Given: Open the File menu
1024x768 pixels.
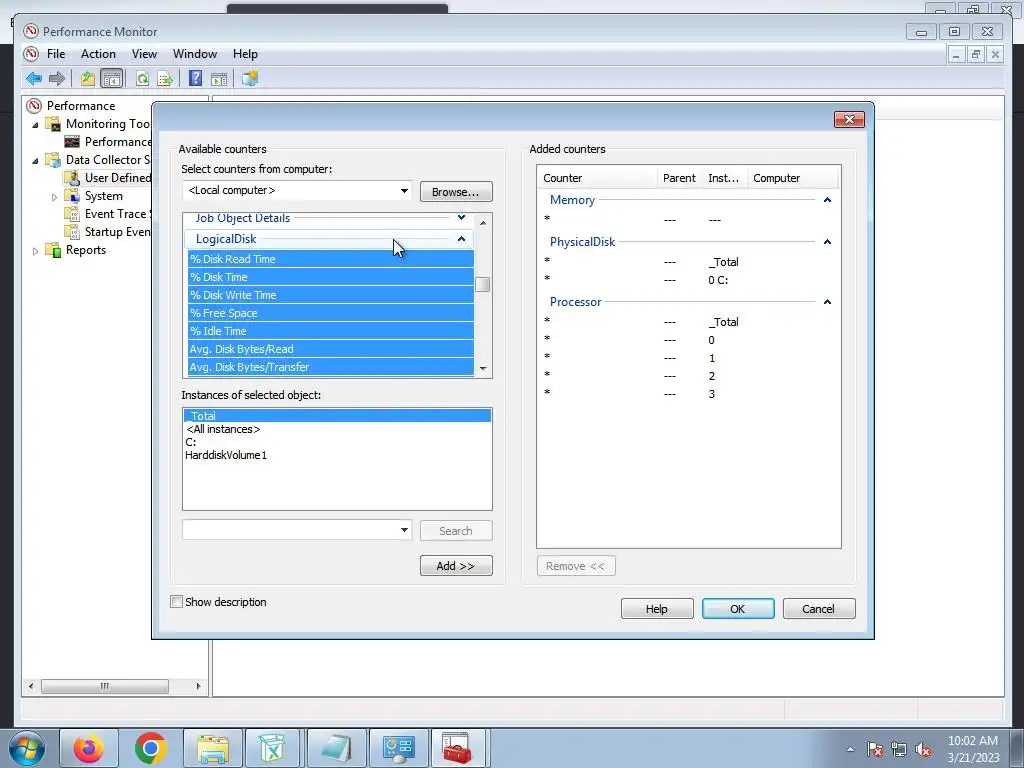Looking at the screenshot, I should click(x=56, y=54).
